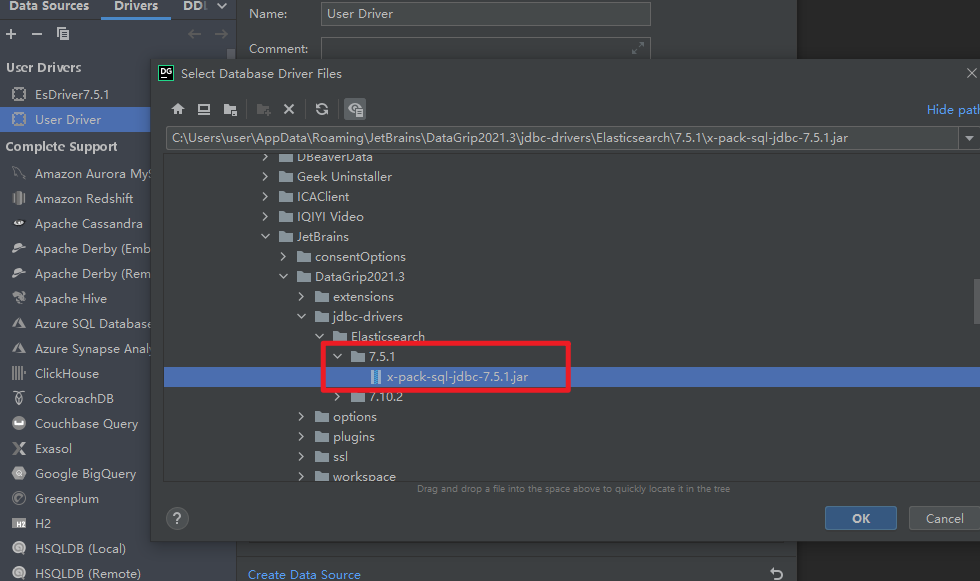Collapse the DataGrip2021.3 folder
The height and width of the screenshot is (581, 980).
[283, 277]
